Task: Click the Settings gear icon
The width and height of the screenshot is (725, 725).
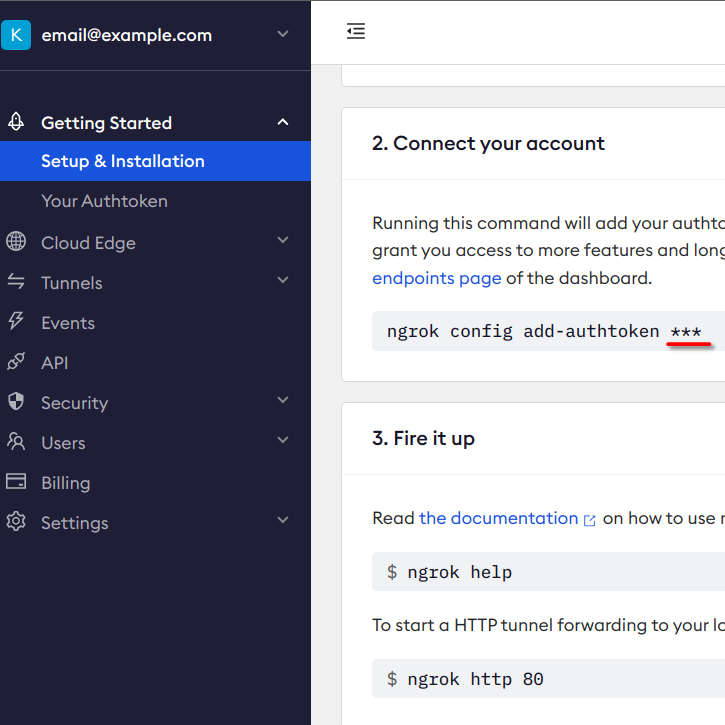Action: tap(16, 521)
